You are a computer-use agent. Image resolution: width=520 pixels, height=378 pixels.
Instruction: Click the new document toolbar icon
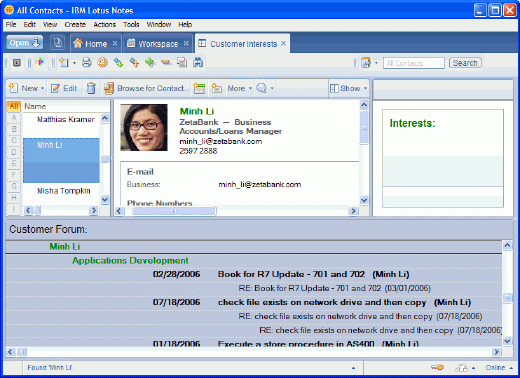point(64,62)
